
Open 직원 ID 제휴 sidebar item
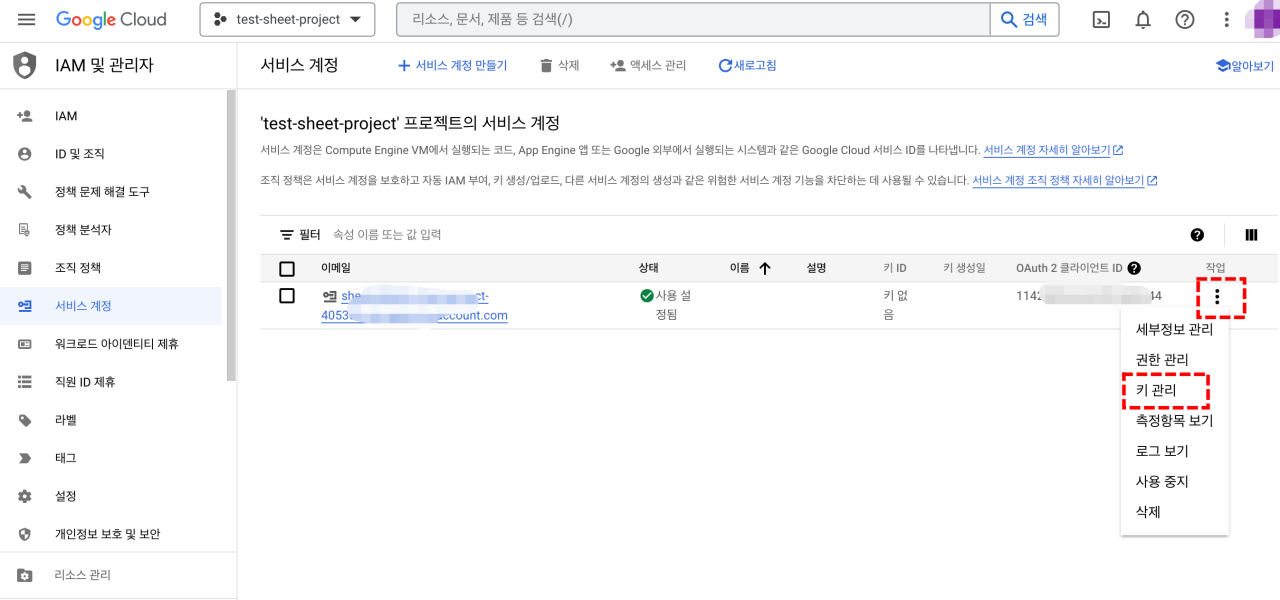(110, 382)
